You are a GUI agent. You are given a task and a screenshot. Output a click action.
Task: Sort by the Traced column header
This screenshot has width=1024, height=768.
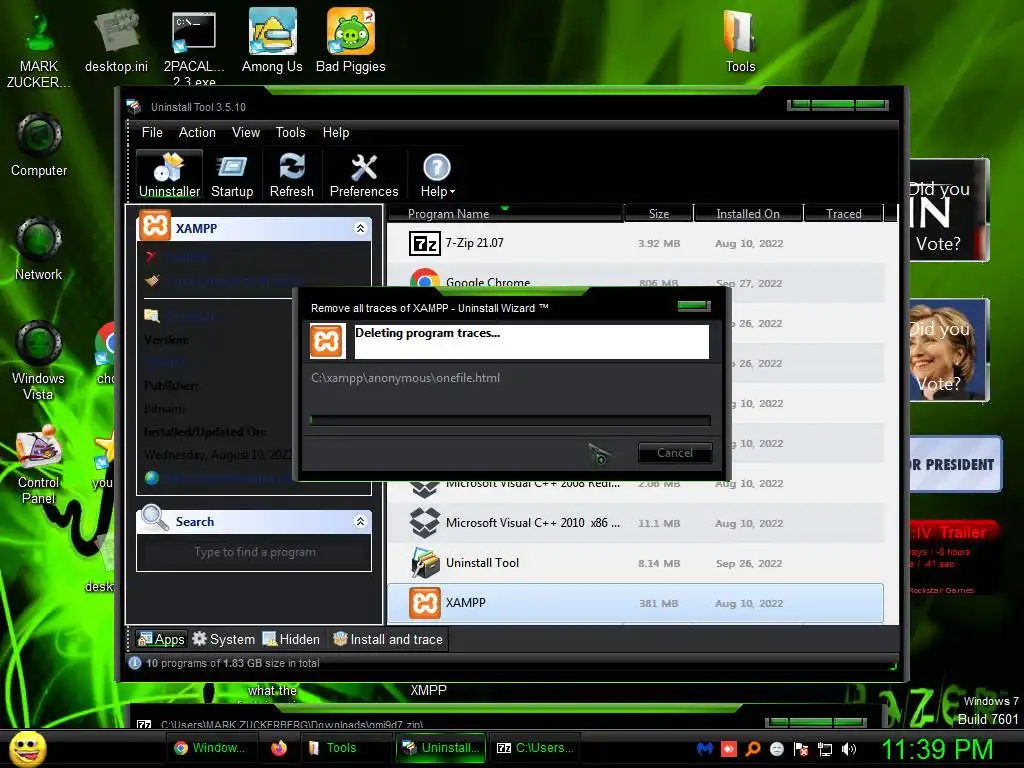pyautogui.click(x=844, y=214)
